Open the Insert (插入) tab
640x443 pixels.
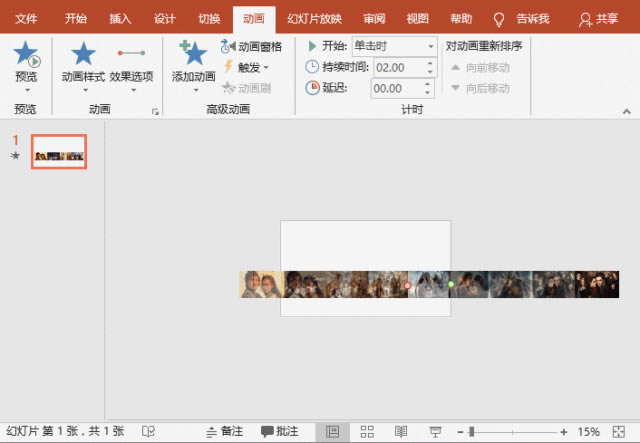[x=120, y=19]
